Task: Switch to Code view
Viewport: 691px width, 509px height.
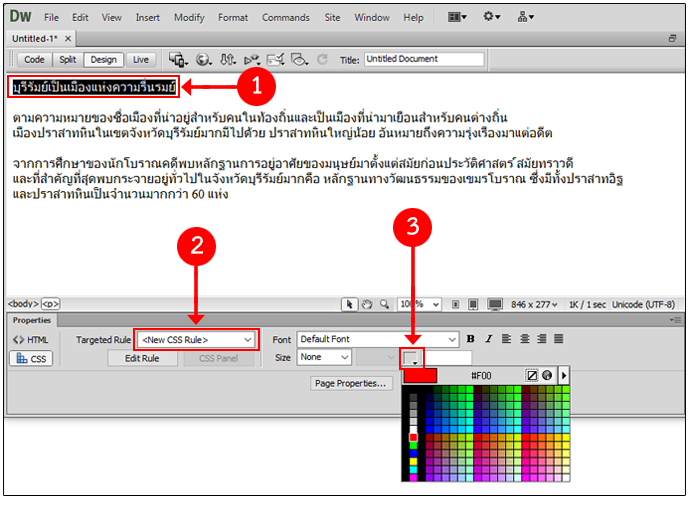Action: (34, 59)
